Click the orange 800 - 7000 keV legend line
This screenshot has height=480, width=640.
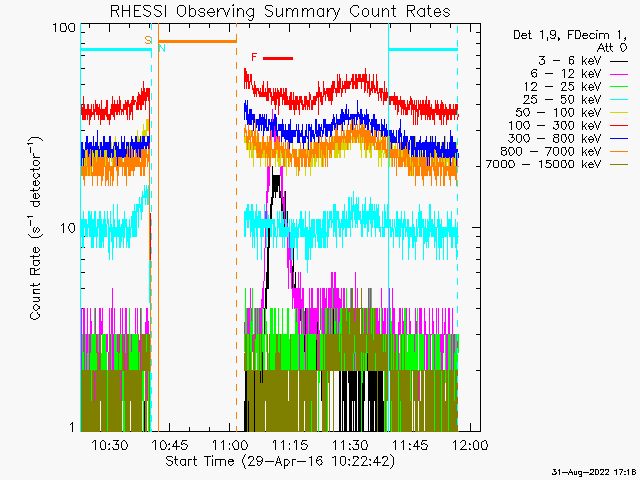point(619,153)
